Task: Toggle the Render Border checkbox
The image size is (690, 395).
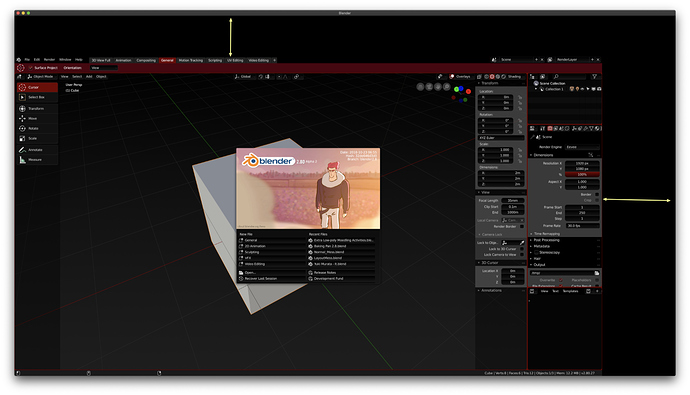Action: coord(522,227)
